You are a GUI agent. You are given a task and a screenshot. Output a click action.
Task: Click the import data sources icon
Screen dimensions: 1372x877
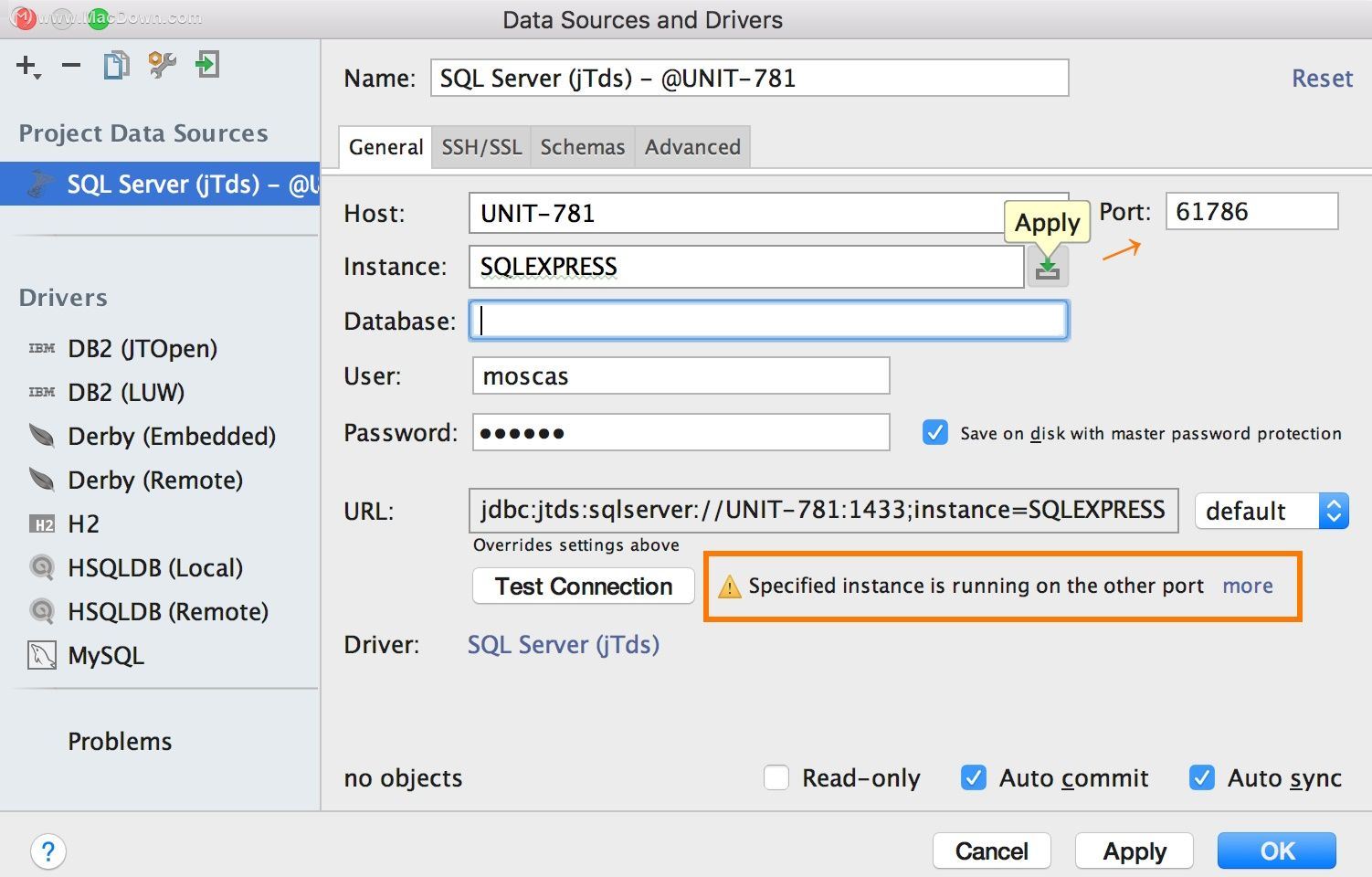(207, 65)
